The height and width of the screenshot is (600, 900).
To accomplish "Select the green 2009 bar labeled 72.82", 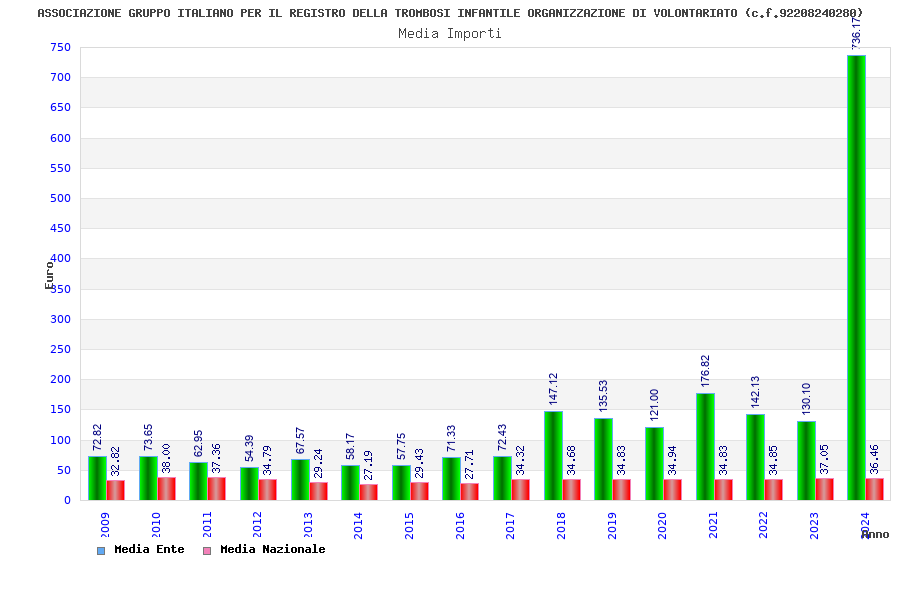I will [98, 478].
